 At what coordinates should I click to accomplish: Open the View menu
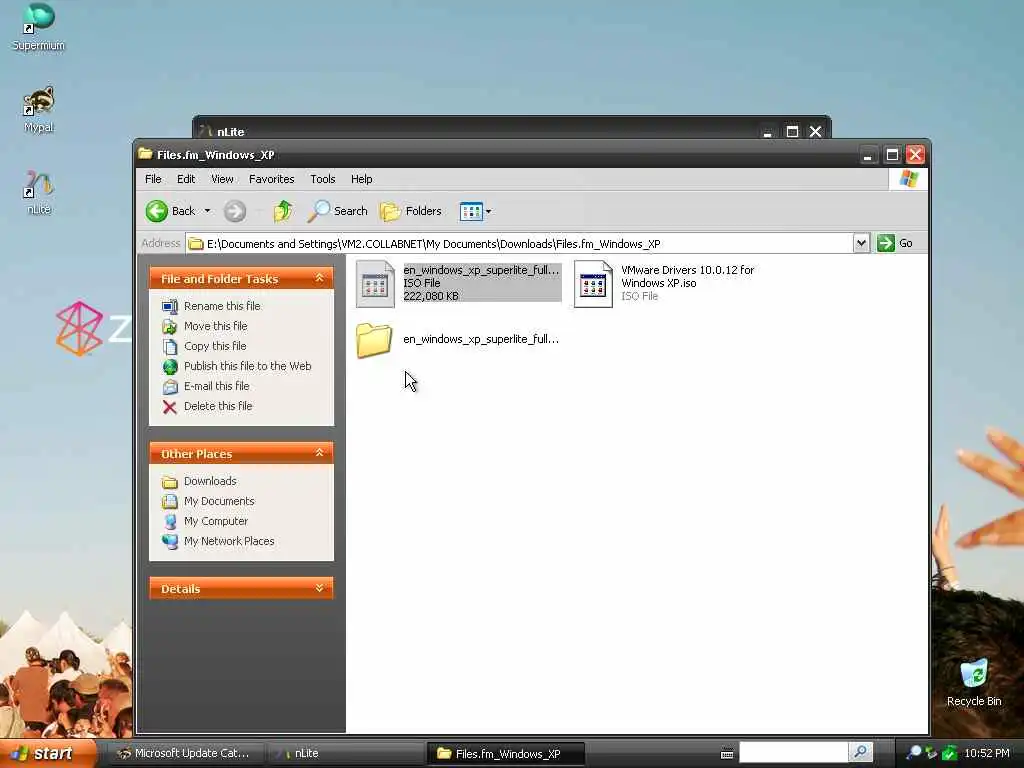pos(222,179)
